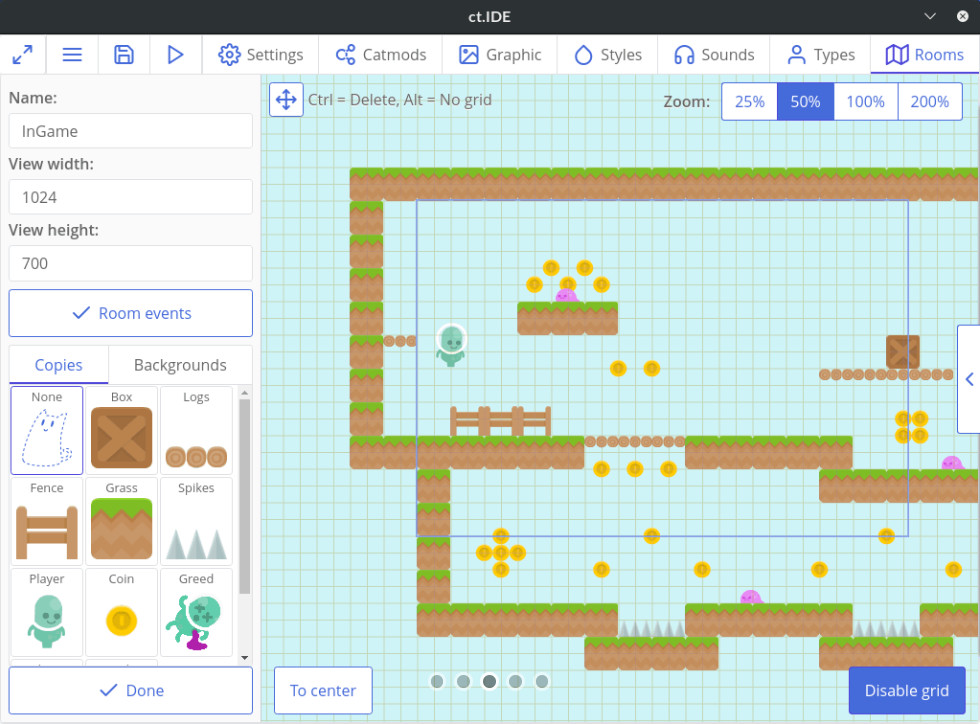Select the third dark pagination dot

tap(489, 681)
